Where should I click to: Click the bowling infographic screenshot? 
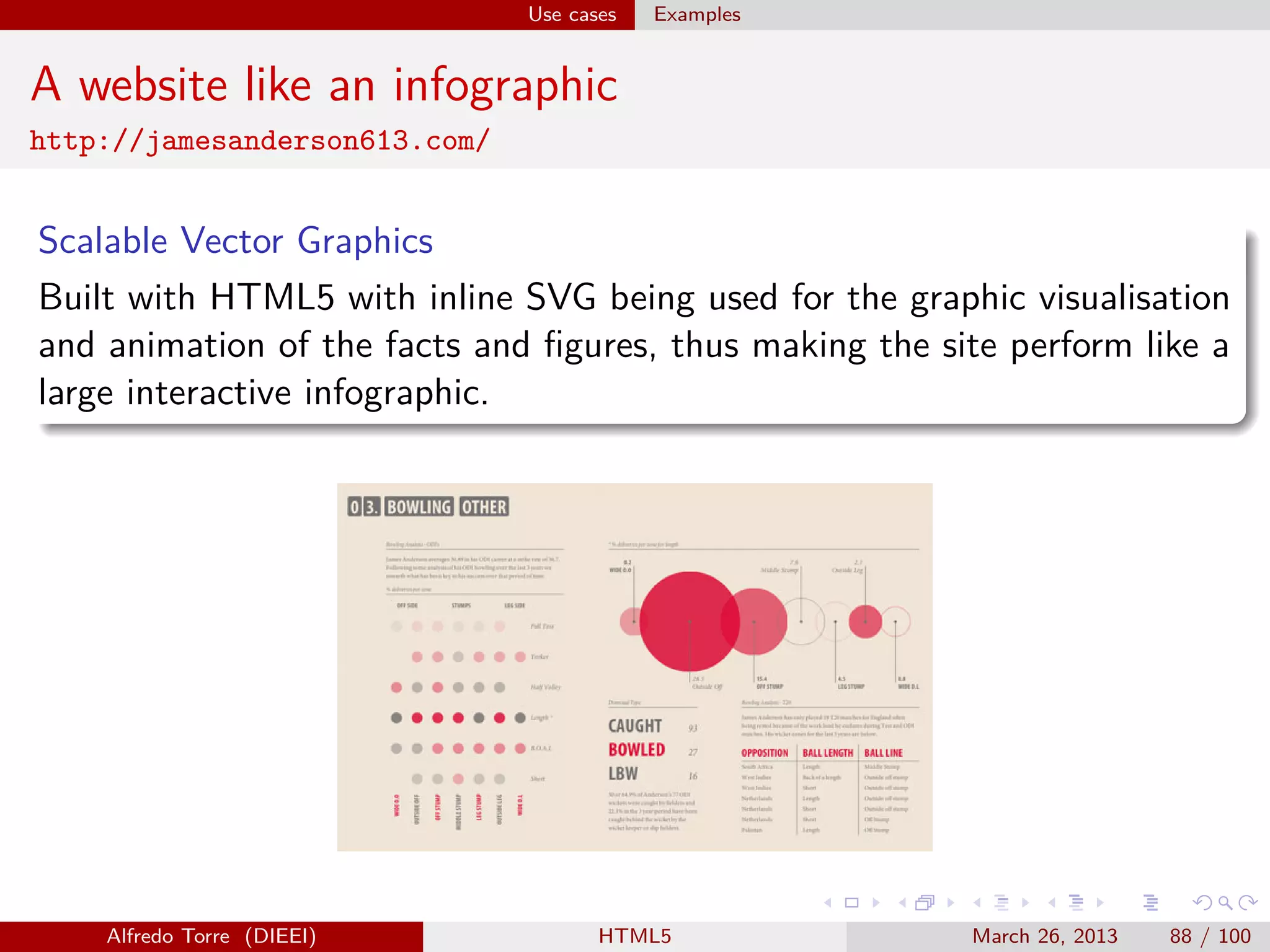634,667
